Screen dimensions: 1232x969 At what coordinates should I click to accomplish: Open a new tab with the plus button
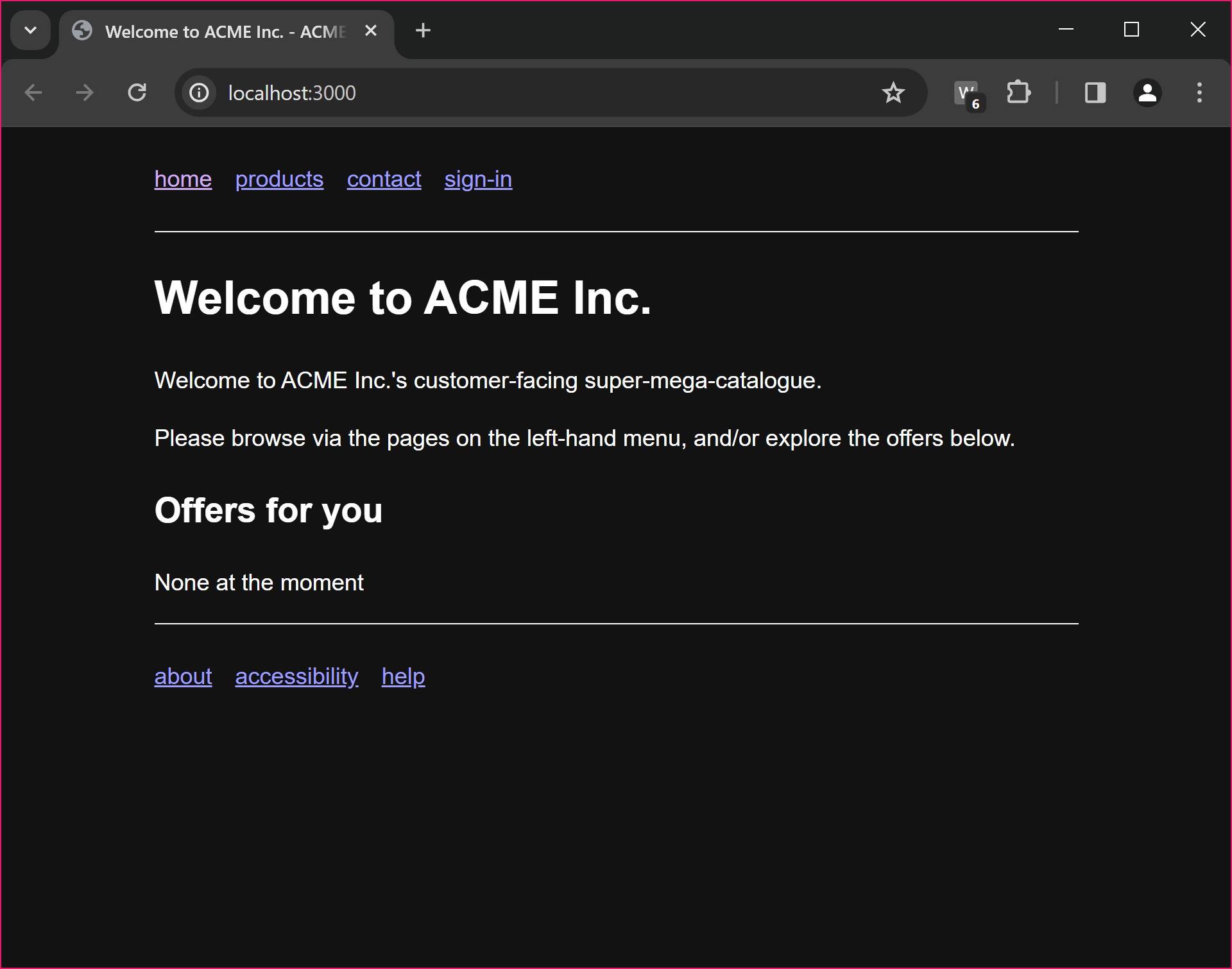click(x=423, y=30)
